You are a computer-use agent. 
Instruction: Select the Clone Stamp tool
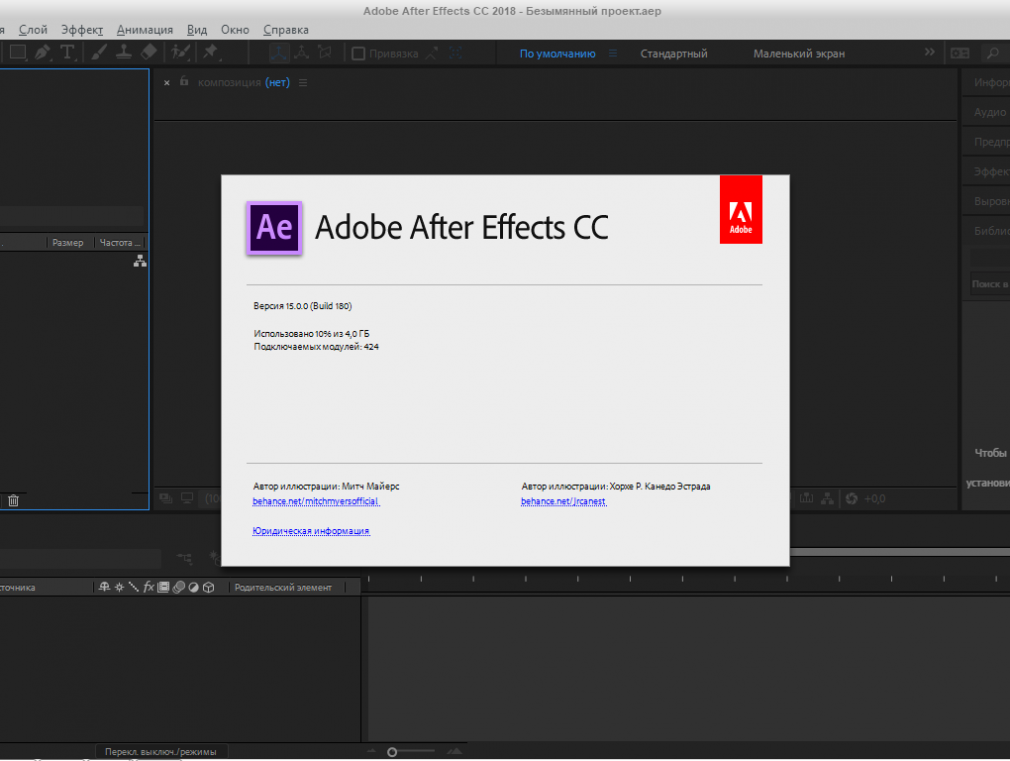(x=124, y=53)
